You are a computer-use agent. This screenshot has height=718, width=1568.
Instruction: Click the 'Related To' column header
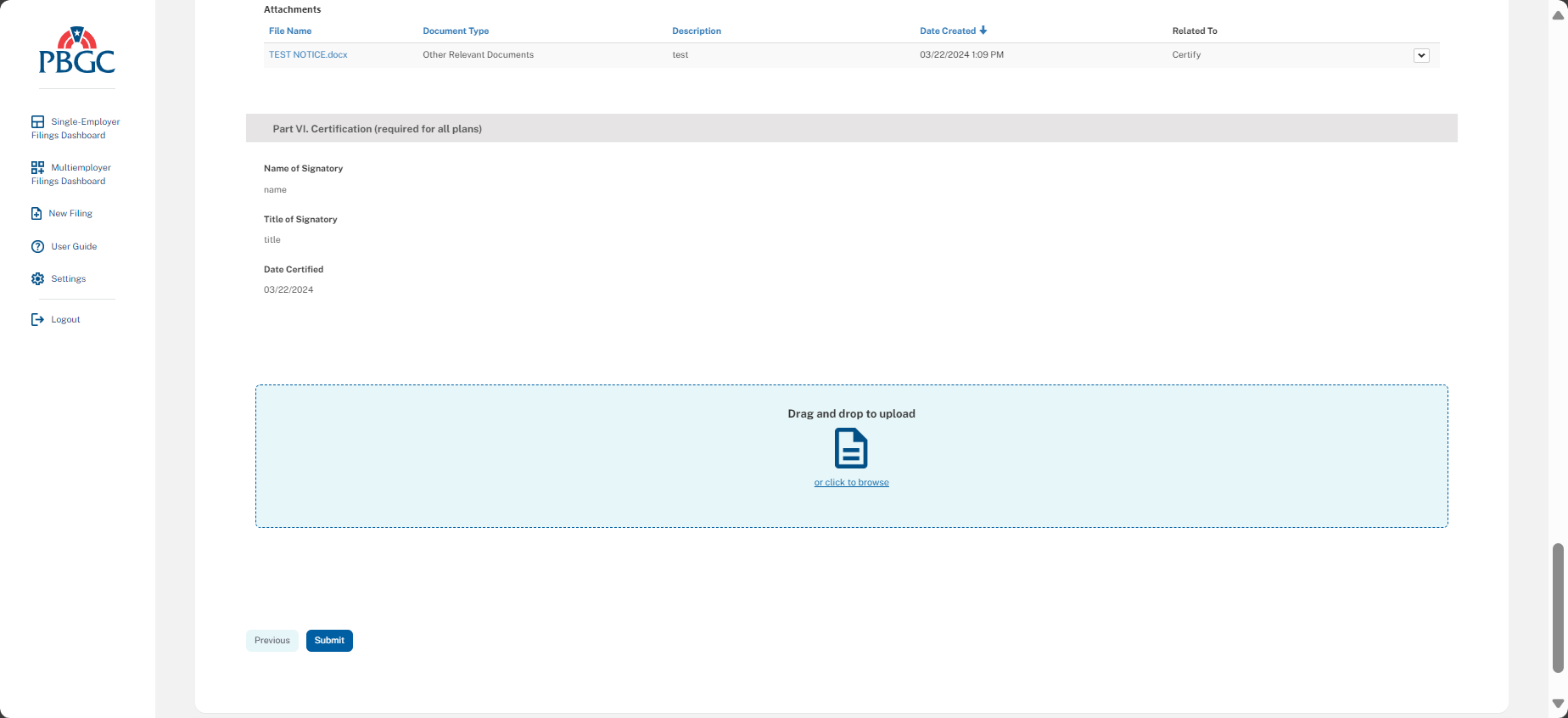pos(1195,31)
